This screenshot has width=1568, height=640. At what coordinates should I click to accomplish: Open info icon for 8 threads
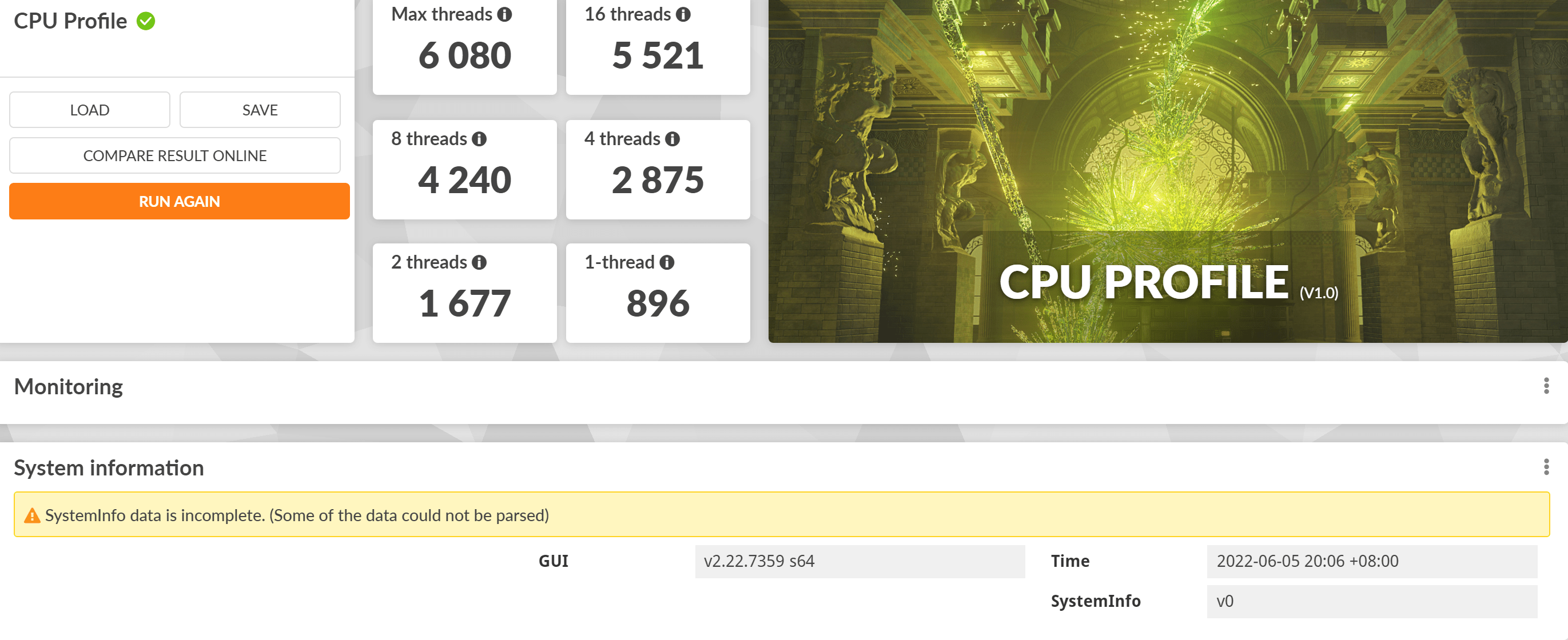pyautogui.click(x=480, y=139)
